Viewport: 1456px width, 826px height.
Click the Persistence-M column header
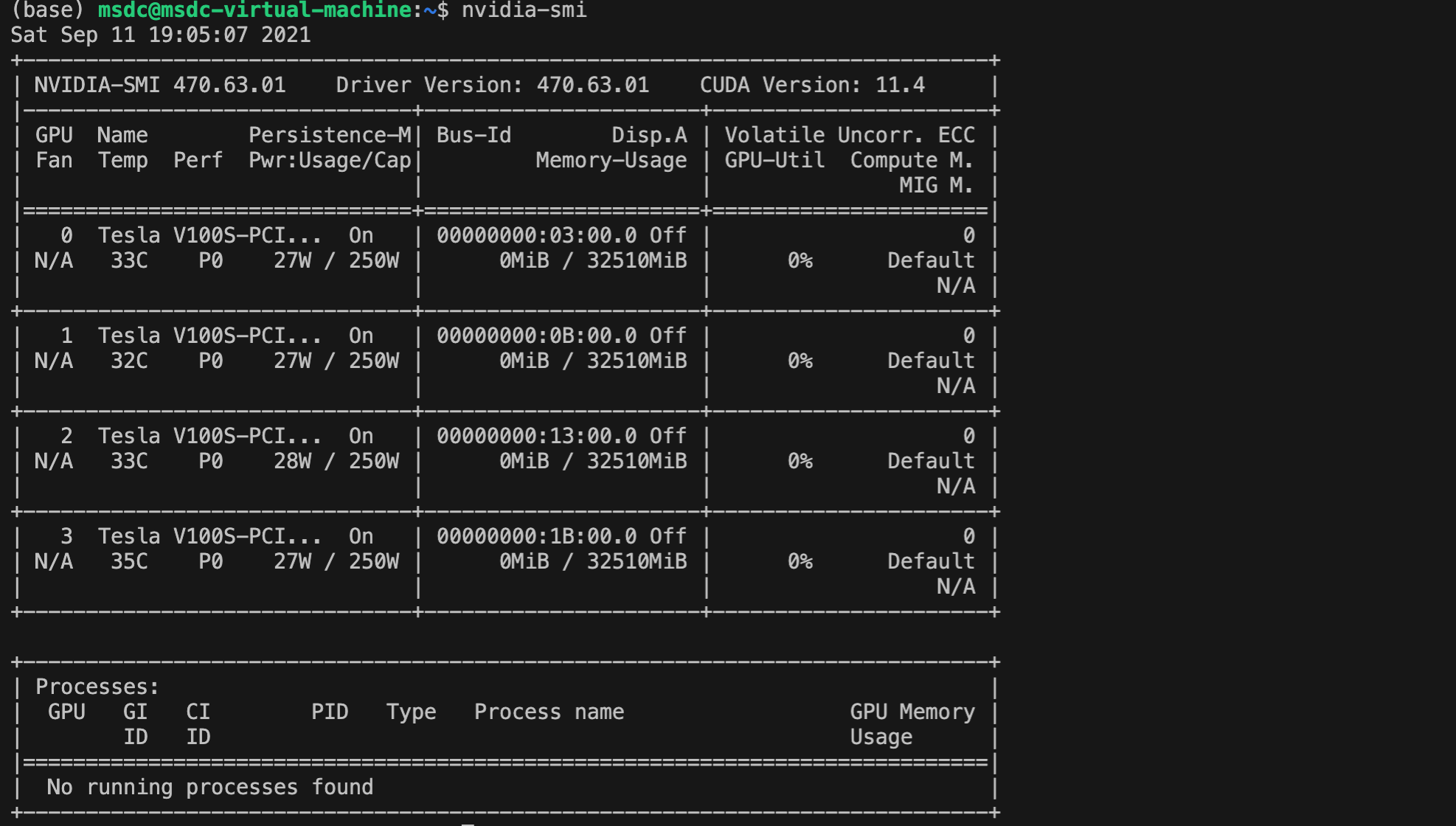329,136
